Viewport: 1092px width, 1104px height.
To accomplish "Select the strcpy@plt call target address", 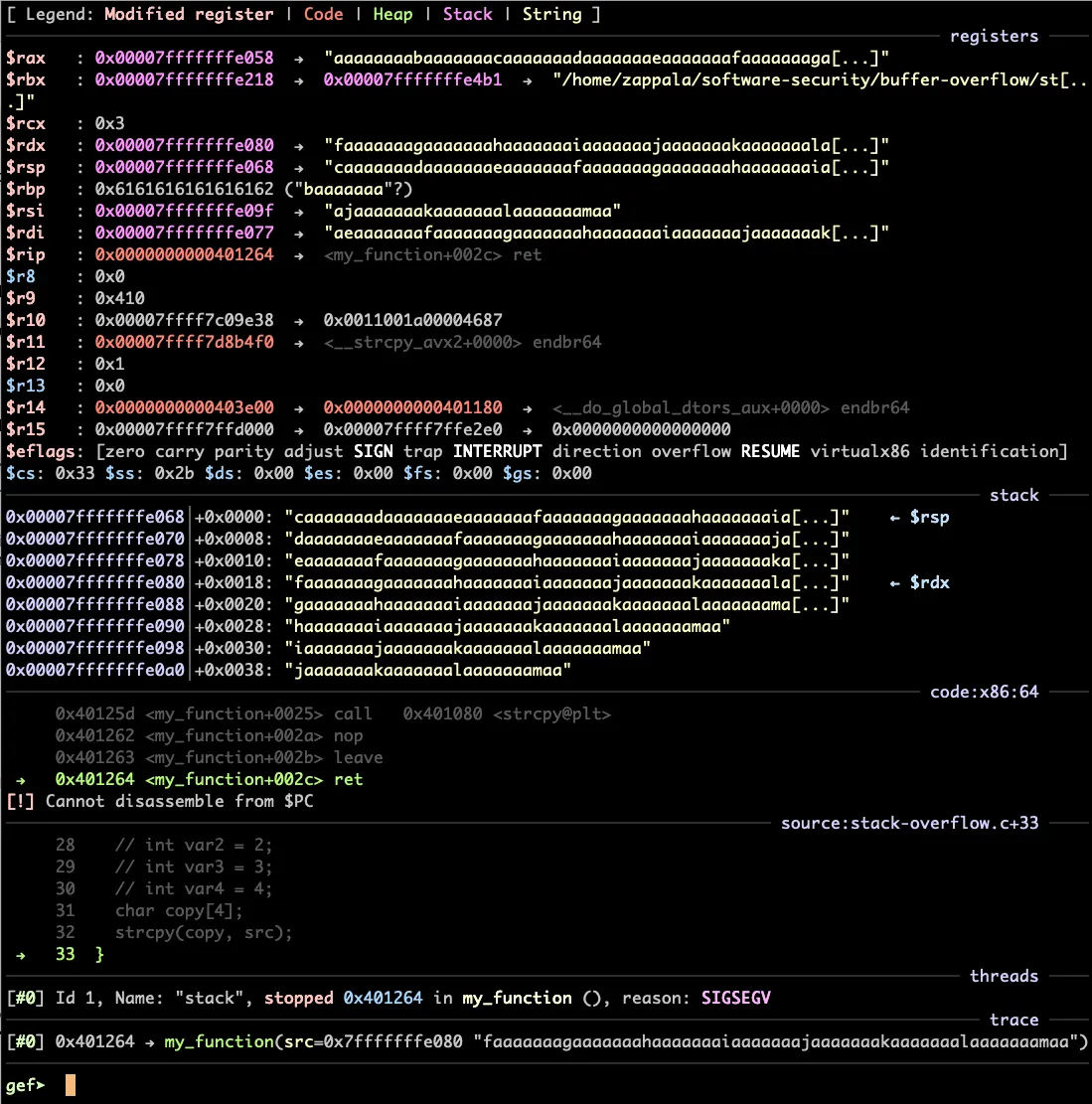I will click(x=434, y=713).
